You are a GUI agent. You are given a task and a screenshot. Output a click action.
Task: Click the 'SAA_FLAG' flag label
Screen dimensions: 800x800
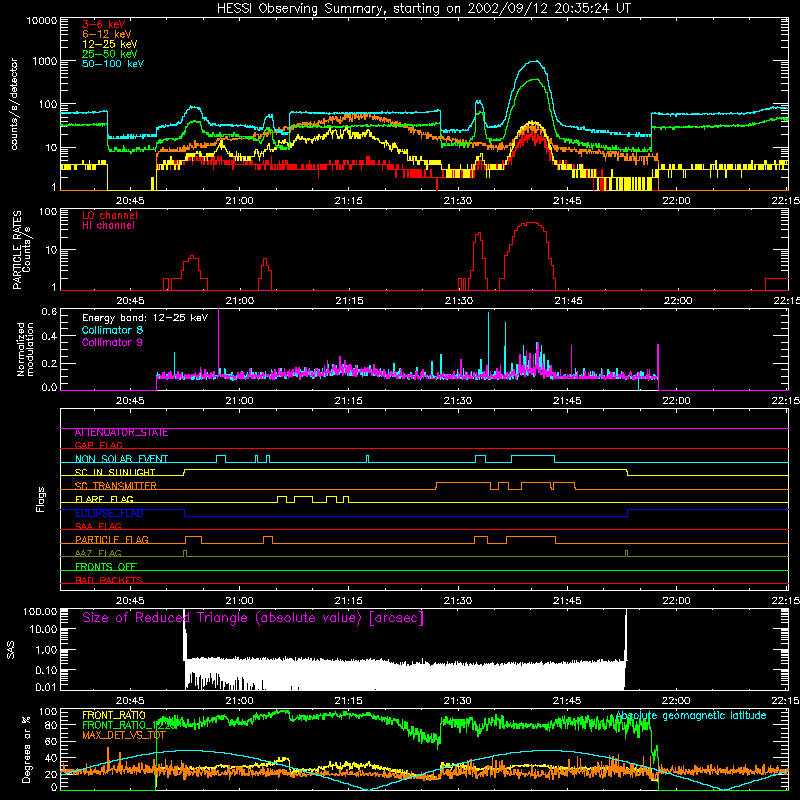[x=98, y=526]
